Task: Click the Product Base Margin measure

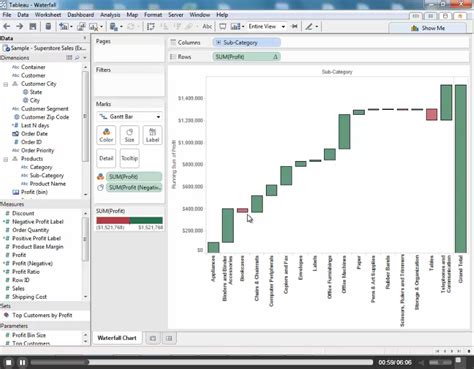Action: click(x=38, y=247)
